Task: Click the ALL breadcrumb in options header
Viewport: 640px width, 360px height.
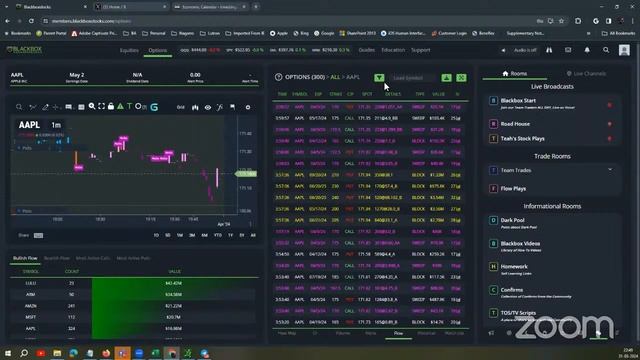Action: click(335, 77)
